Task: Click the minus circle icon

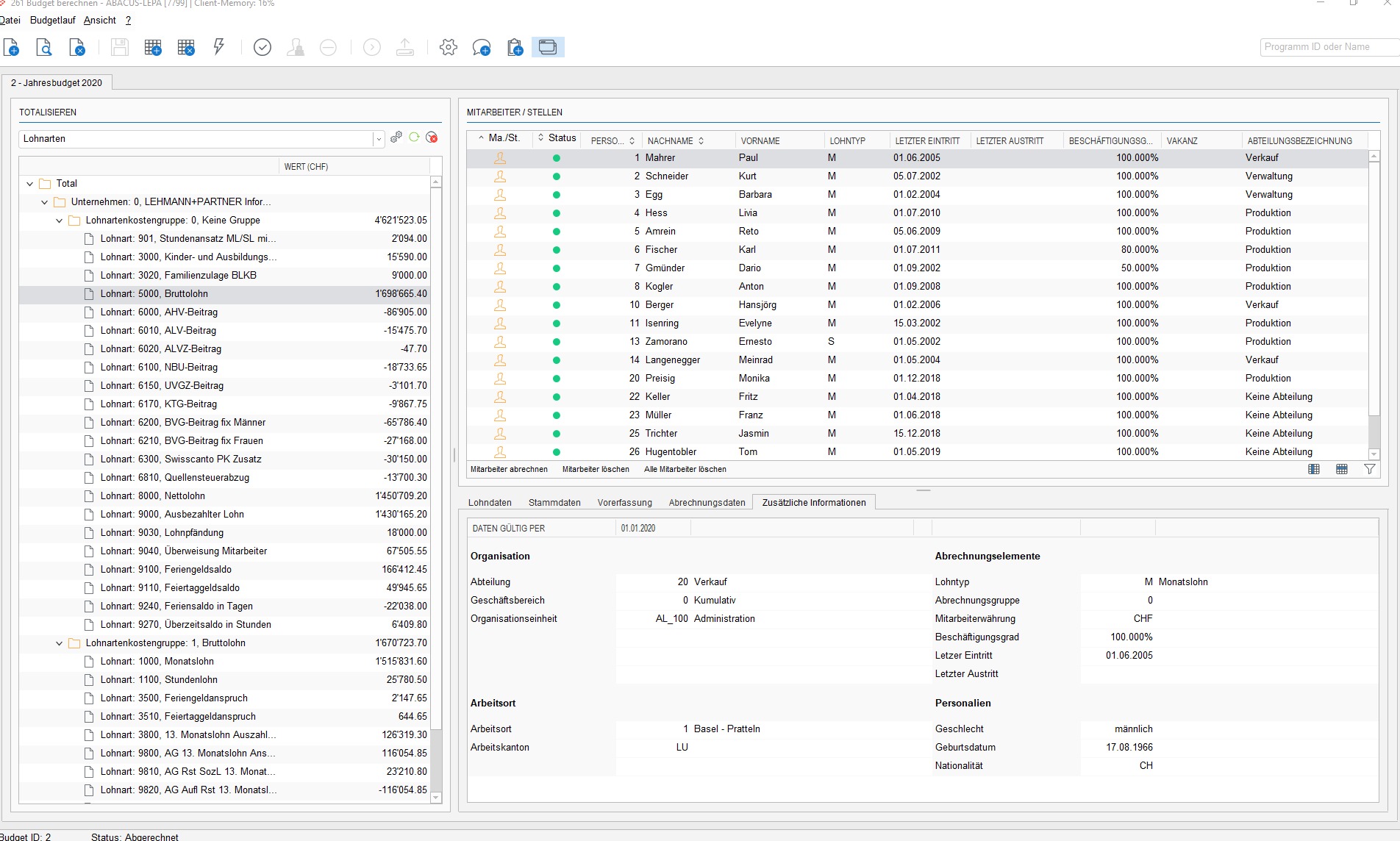Action: pyautogui.click(x=328, y=48)
